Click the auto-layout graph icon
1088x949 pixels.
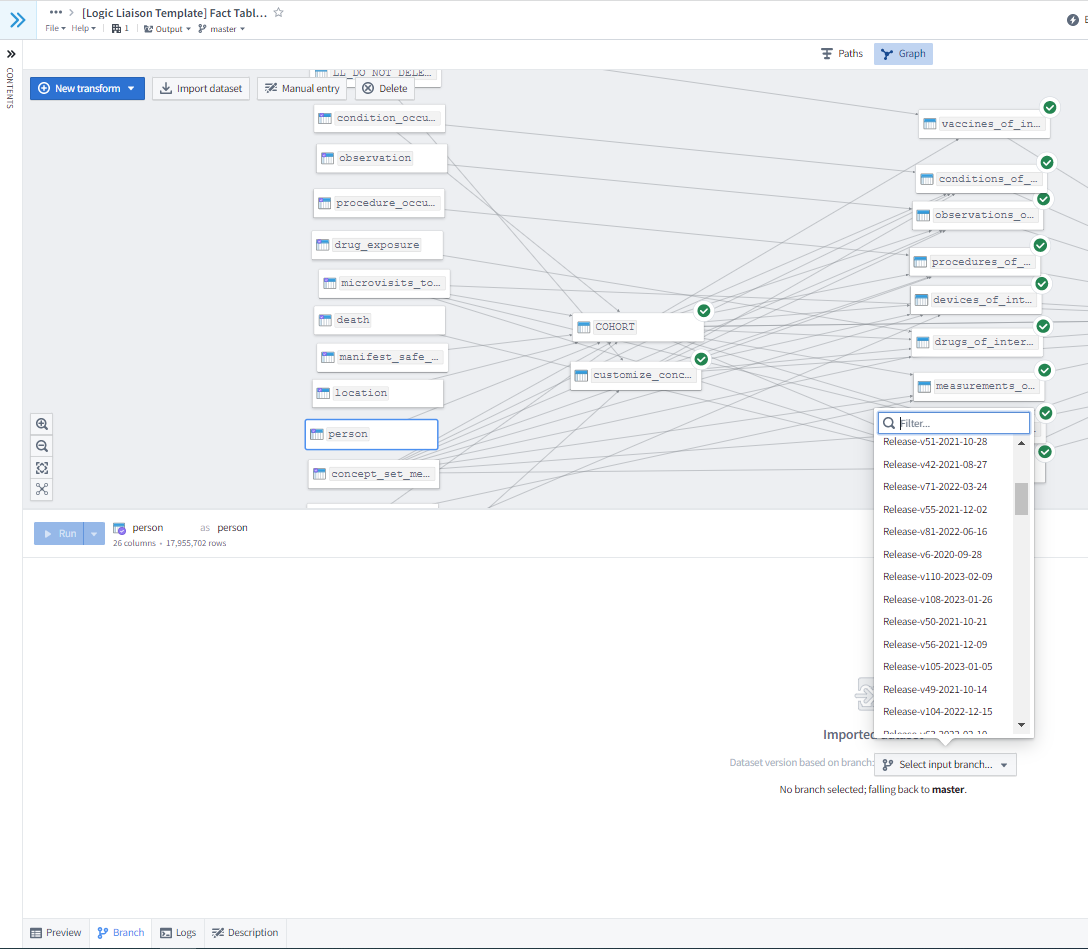tap(42, 490)
